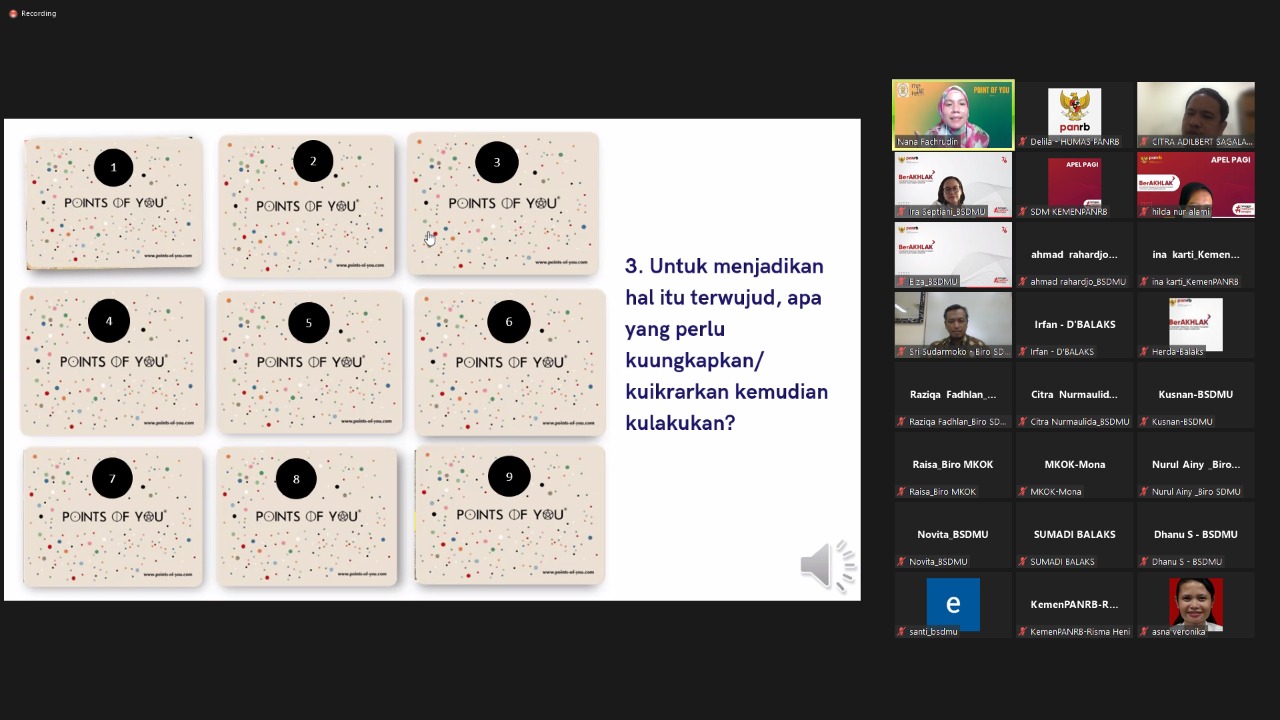Click muted mic icon beside Nurul Ainy_Biro SDMU
The image size is (1280, 720).
pyautogui.click(x=1144, y=492)
